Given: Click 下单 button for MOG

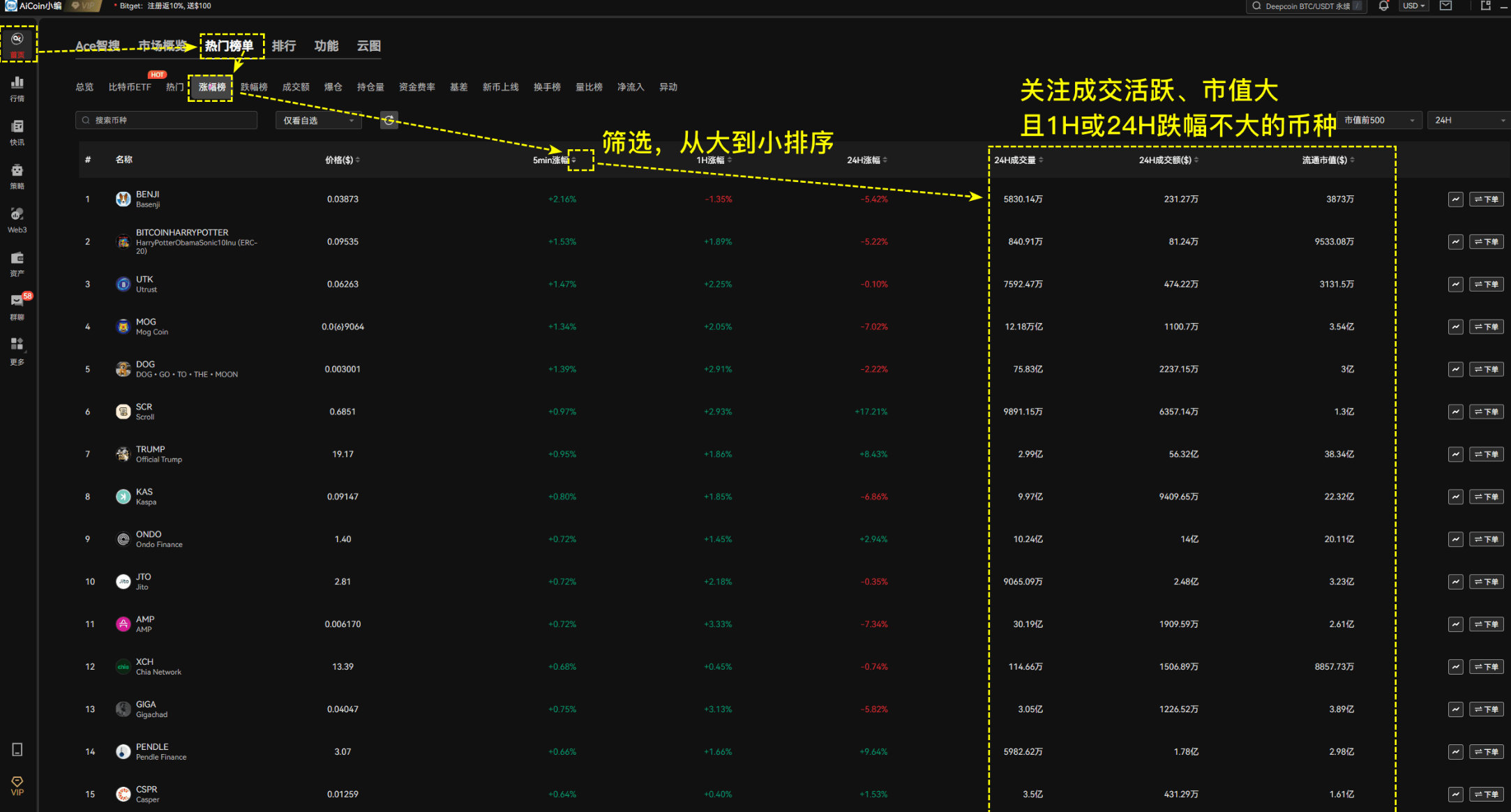Looking at the screenshot, I should click(1487, 327).
